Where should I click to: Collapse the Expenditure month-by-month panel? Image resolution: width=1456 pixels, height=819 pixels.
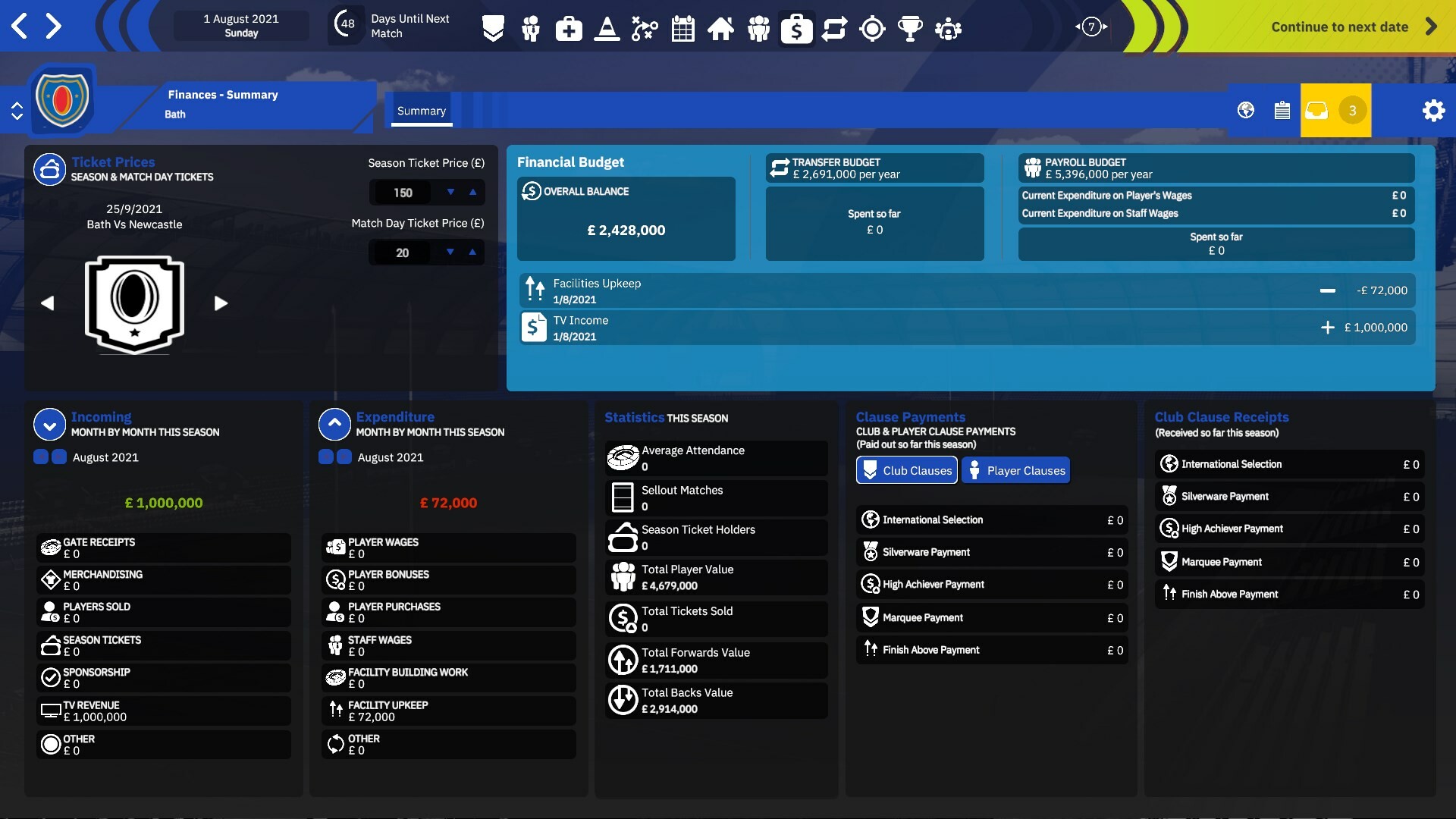click(x=334, y=424)
